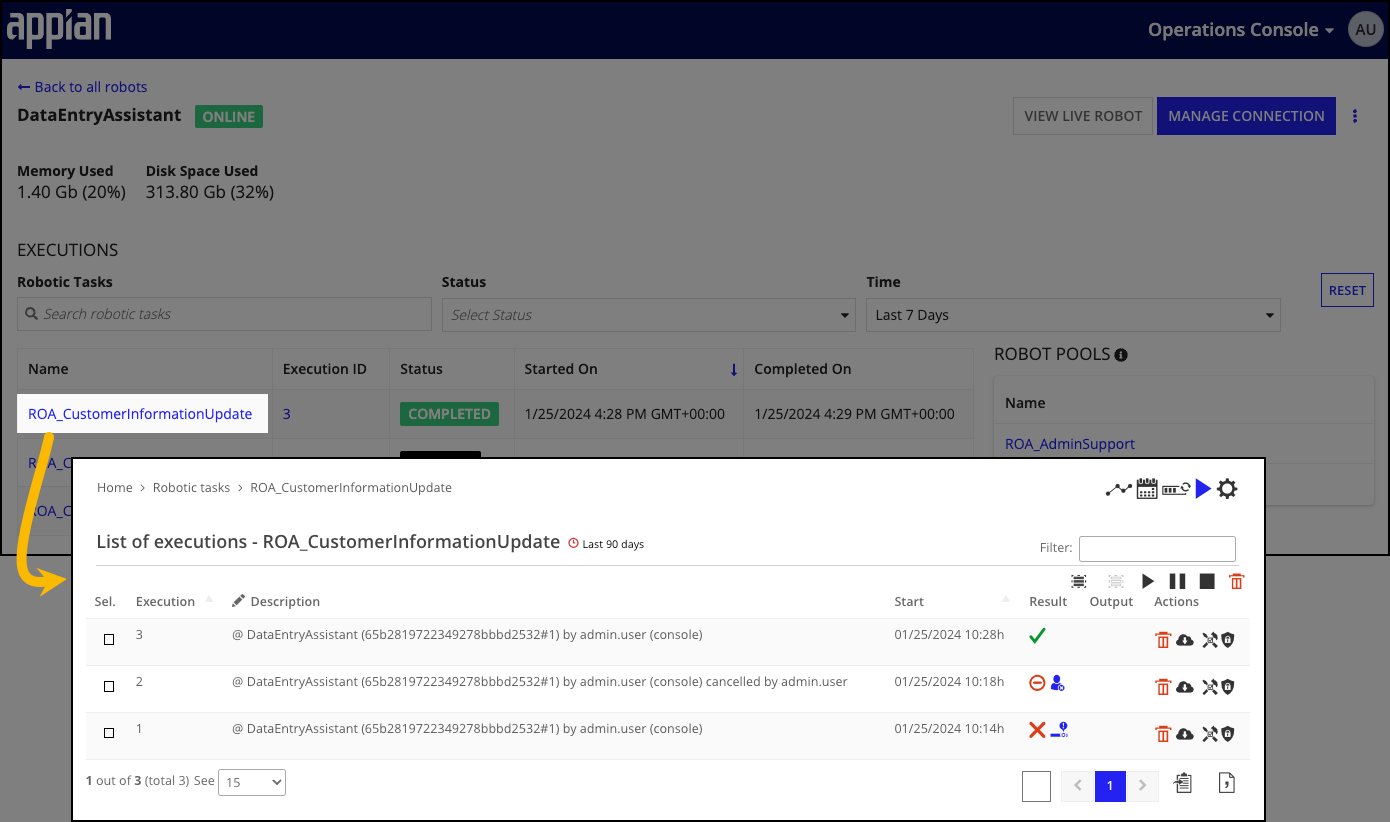Click the shield lock icon for execution 1
The height and width of the screenshot is (822, 1390).
pos(1228,734)
